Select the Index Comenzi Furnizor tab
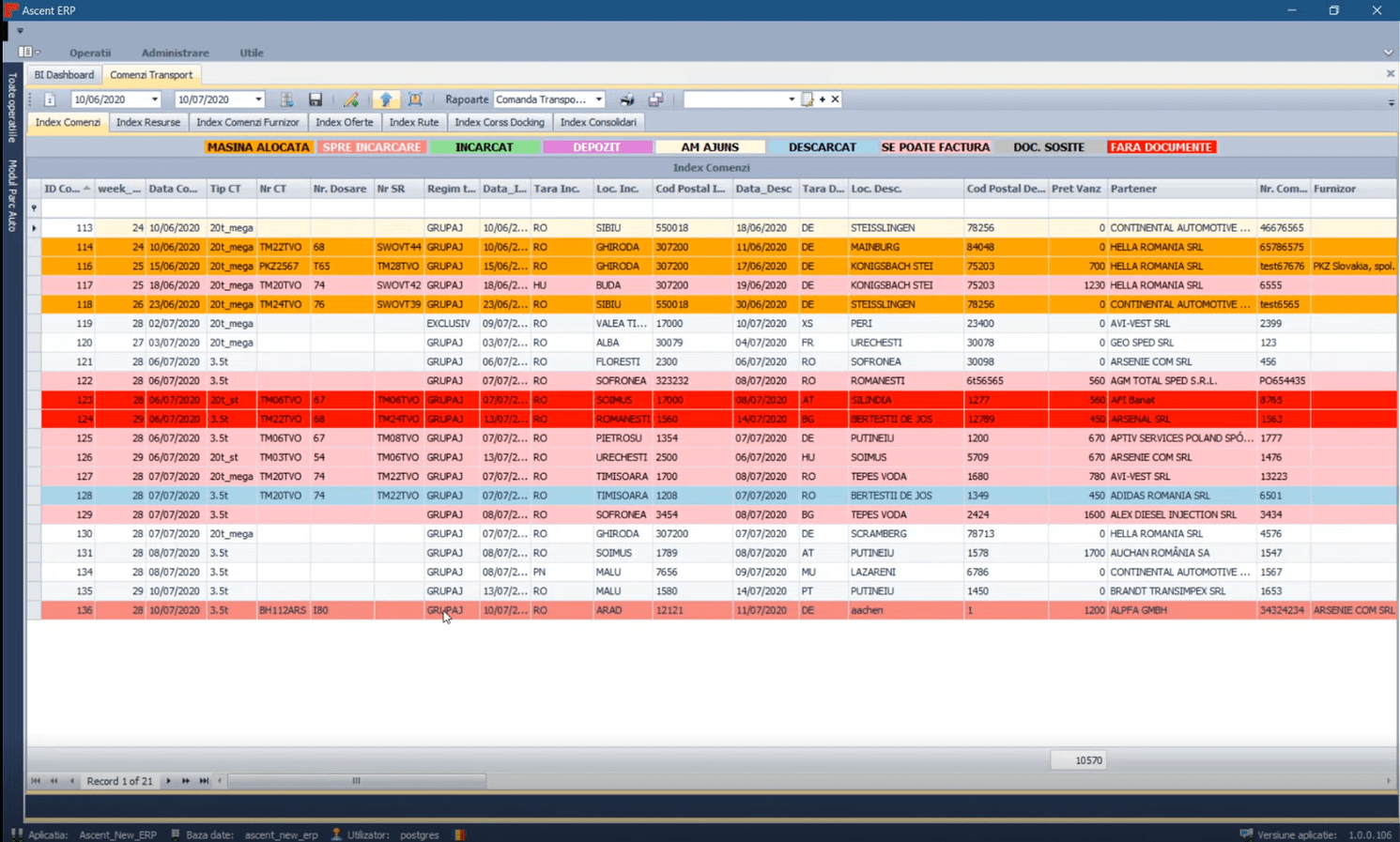Image resolution: width=1400 pixels, height=842 pixels. (x=248, y=122)
